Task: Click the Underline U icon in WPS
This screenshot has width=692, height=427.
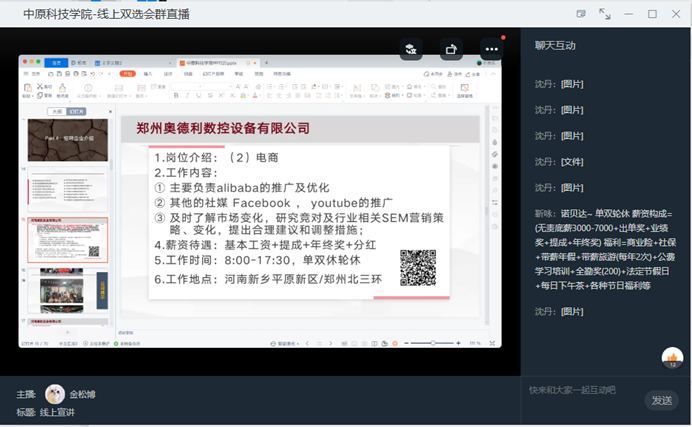Action: point(199,95)
